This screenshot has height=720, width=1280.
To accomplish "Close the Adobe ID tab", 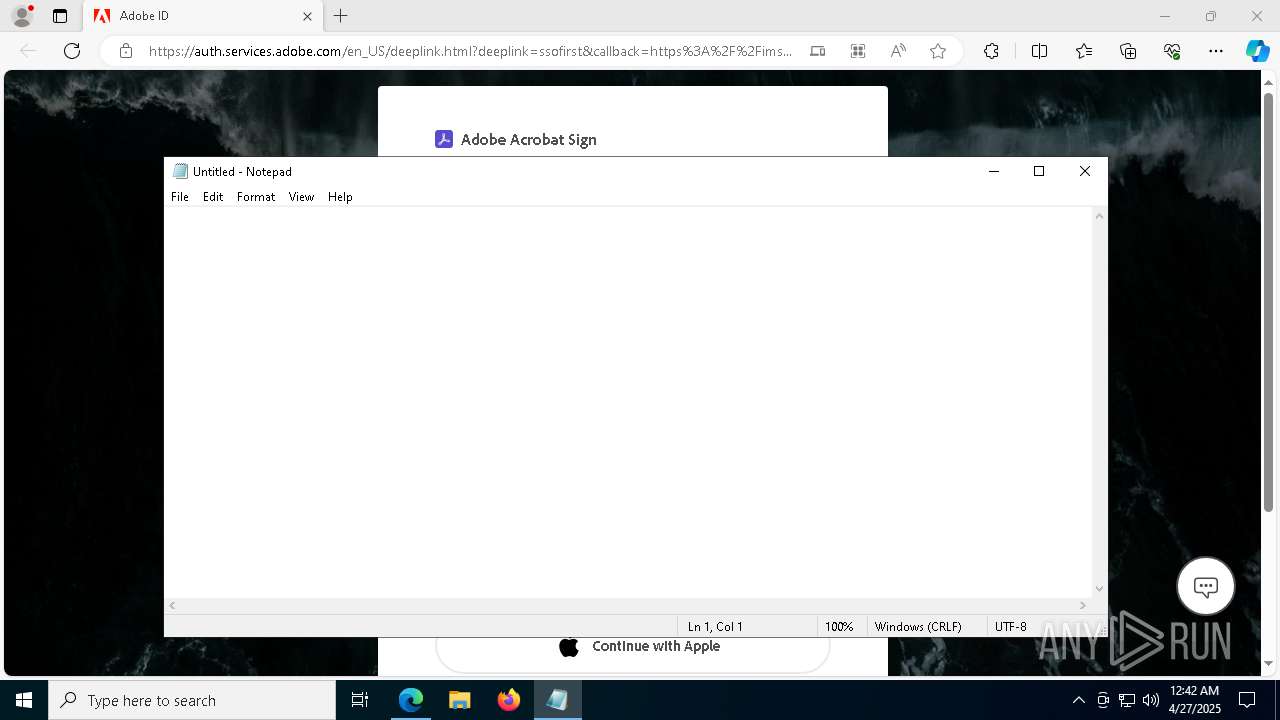I will click(x=307, y=16).
